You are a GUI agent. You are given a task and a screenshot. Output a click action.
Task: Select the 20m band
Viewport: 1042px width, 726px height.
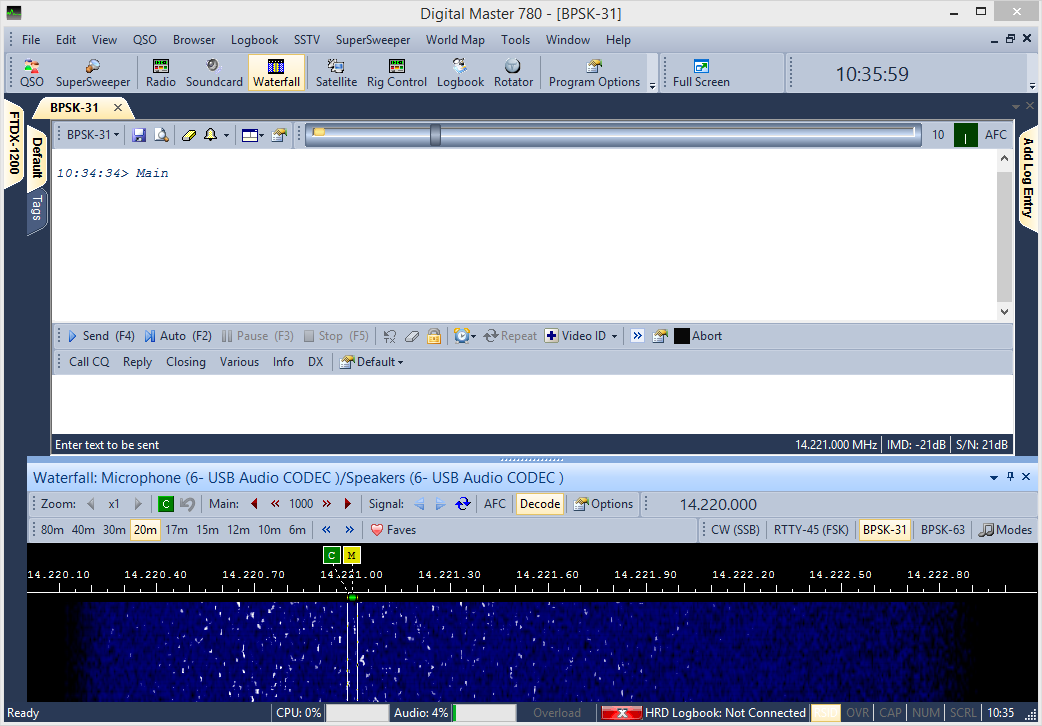point(145,530)
